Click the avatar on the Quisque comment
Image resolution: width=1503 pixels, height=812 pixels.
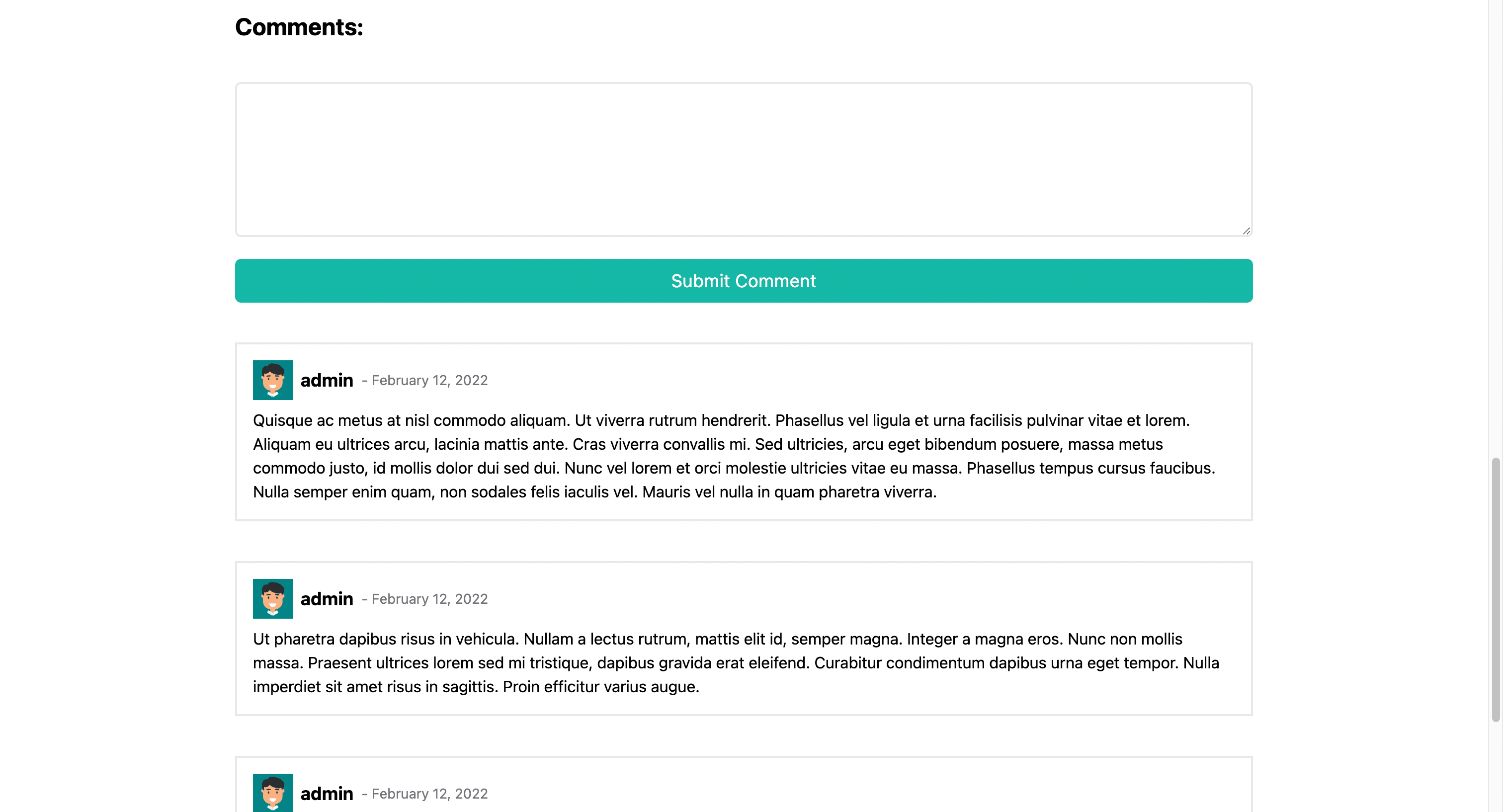272,380
